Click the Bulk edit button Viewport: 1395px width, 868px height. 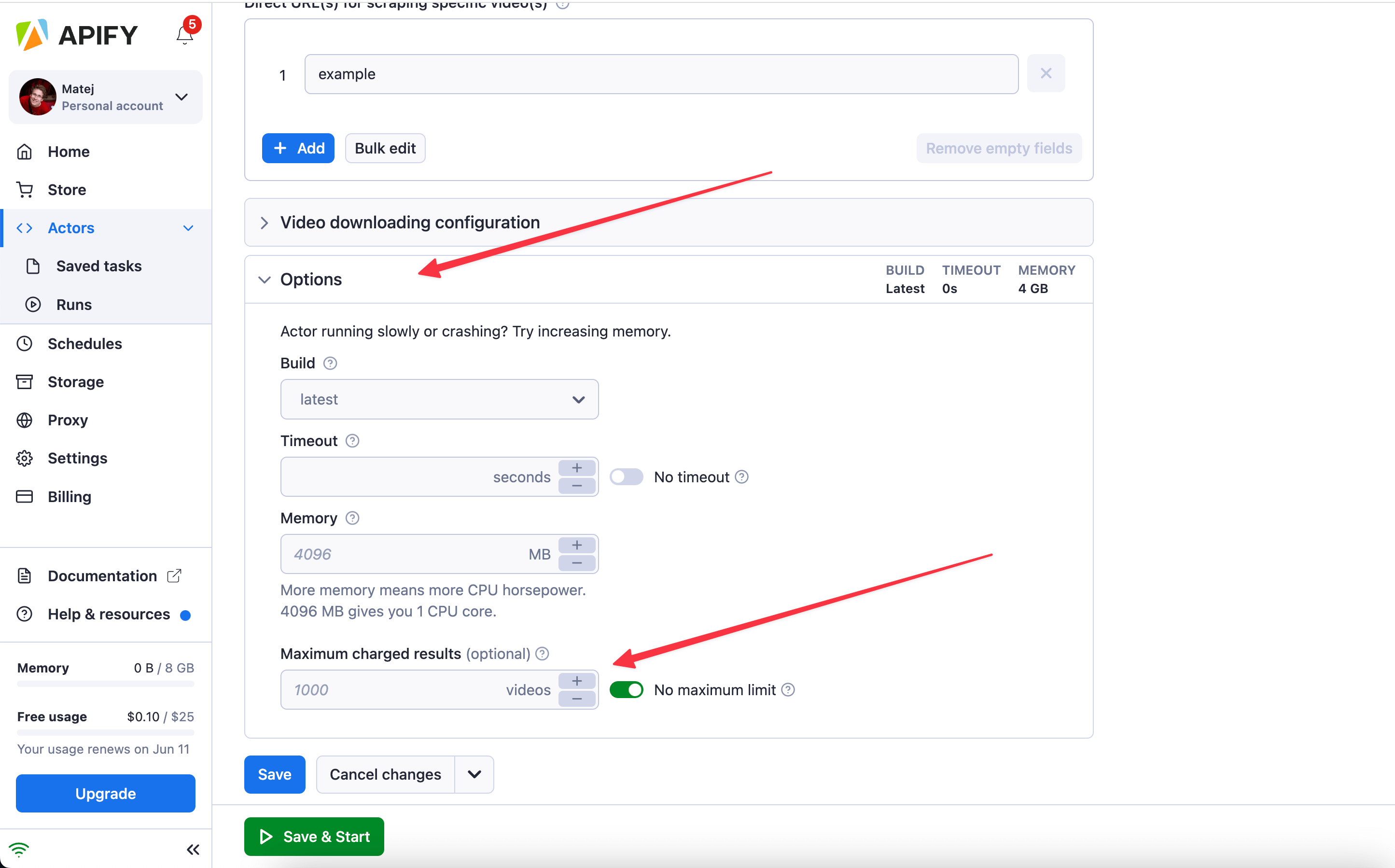(385, 148)
